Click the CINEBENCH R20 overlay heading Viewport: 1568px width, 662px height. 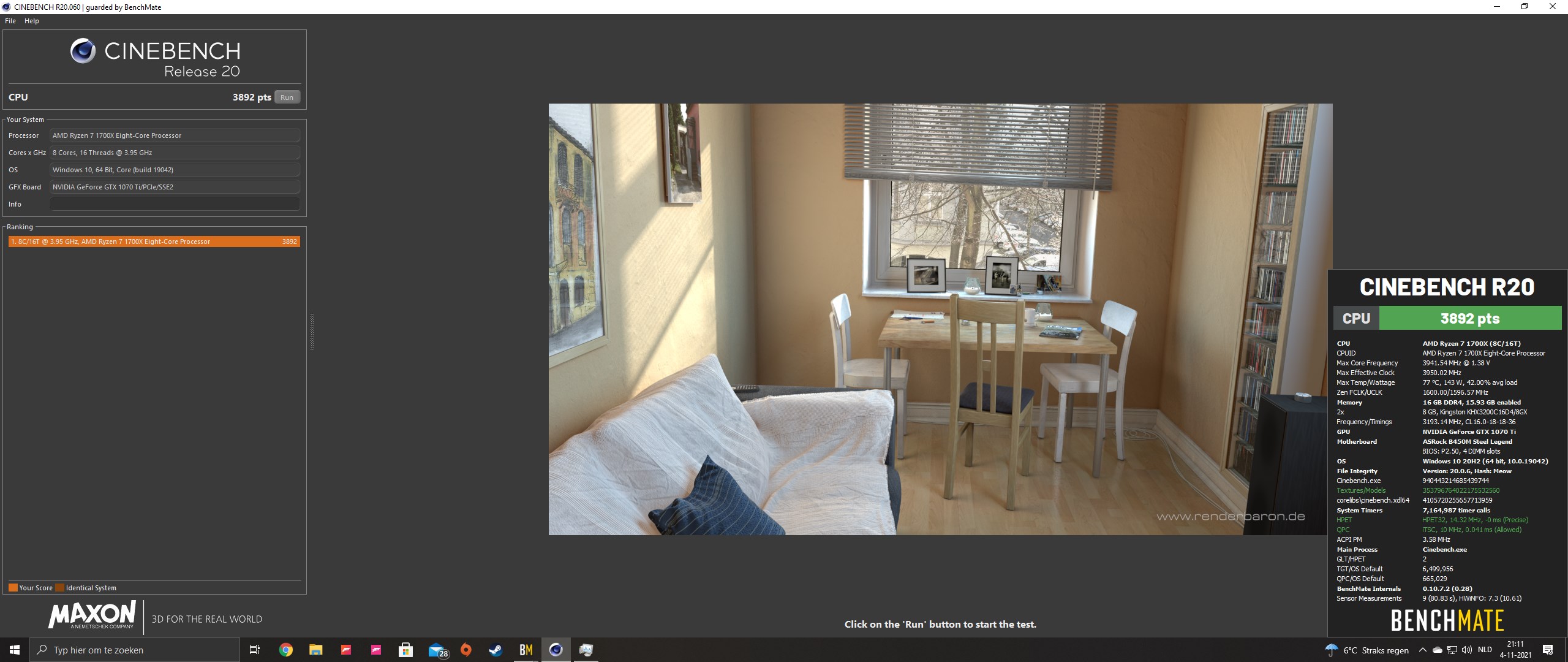[1447, 287]
